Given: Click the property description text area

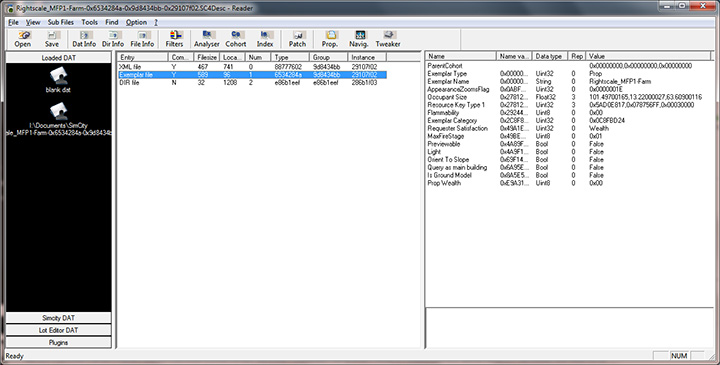Looking at the screenshot, I should [570, 328].
